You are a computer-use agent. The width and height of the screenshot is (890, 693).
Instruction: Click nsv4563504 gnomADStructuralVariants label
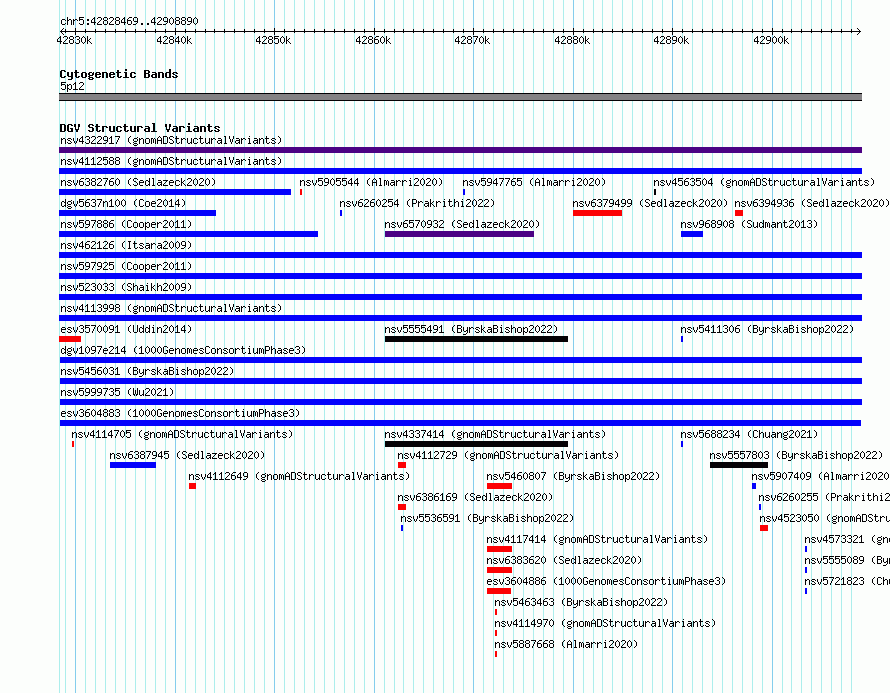coord(764,182)
